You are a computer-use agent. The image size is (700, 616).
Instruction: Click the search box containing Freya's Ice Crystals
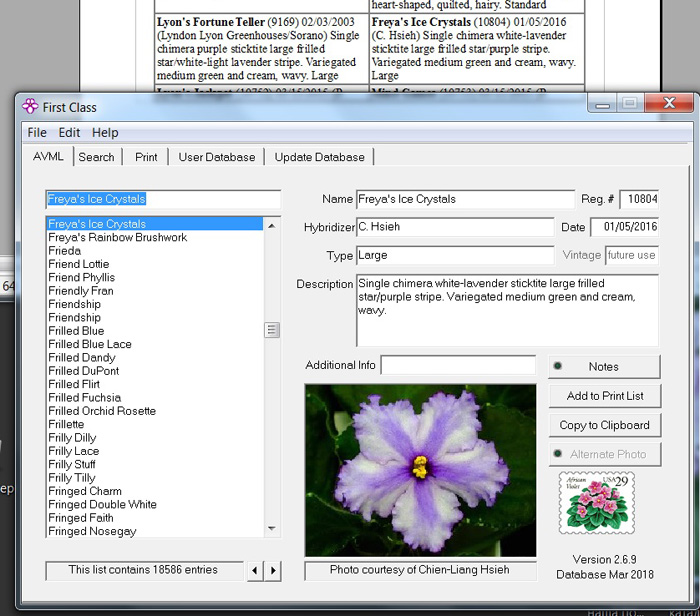click(163, 199)
